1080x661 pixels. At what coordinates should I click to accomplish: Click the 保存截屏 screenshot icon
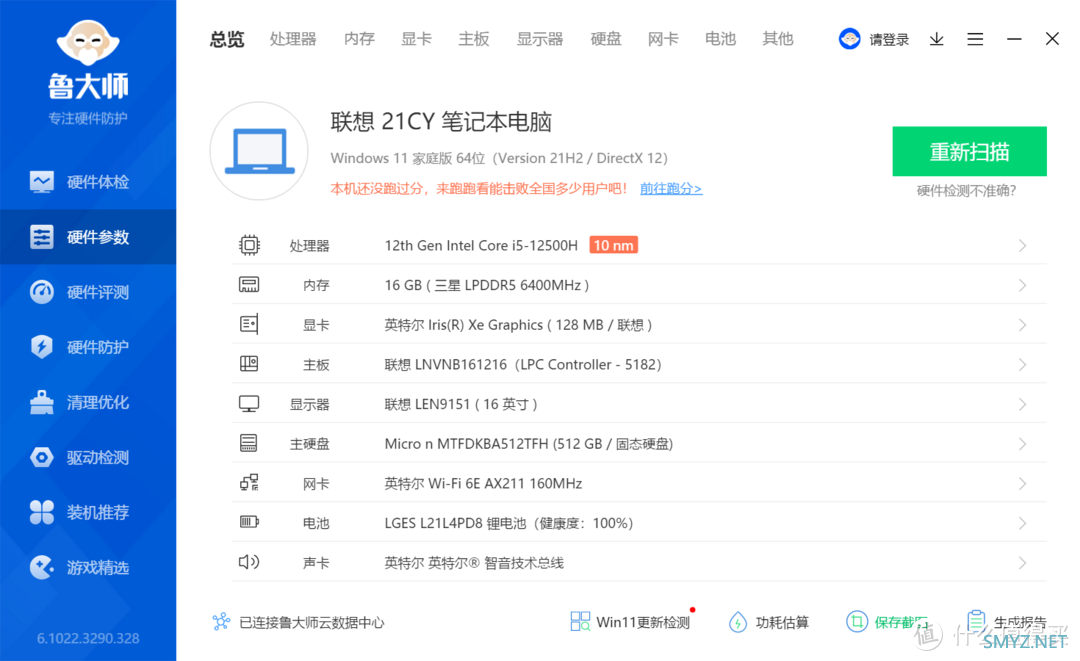pyautogui.click(x=857, y=622)
